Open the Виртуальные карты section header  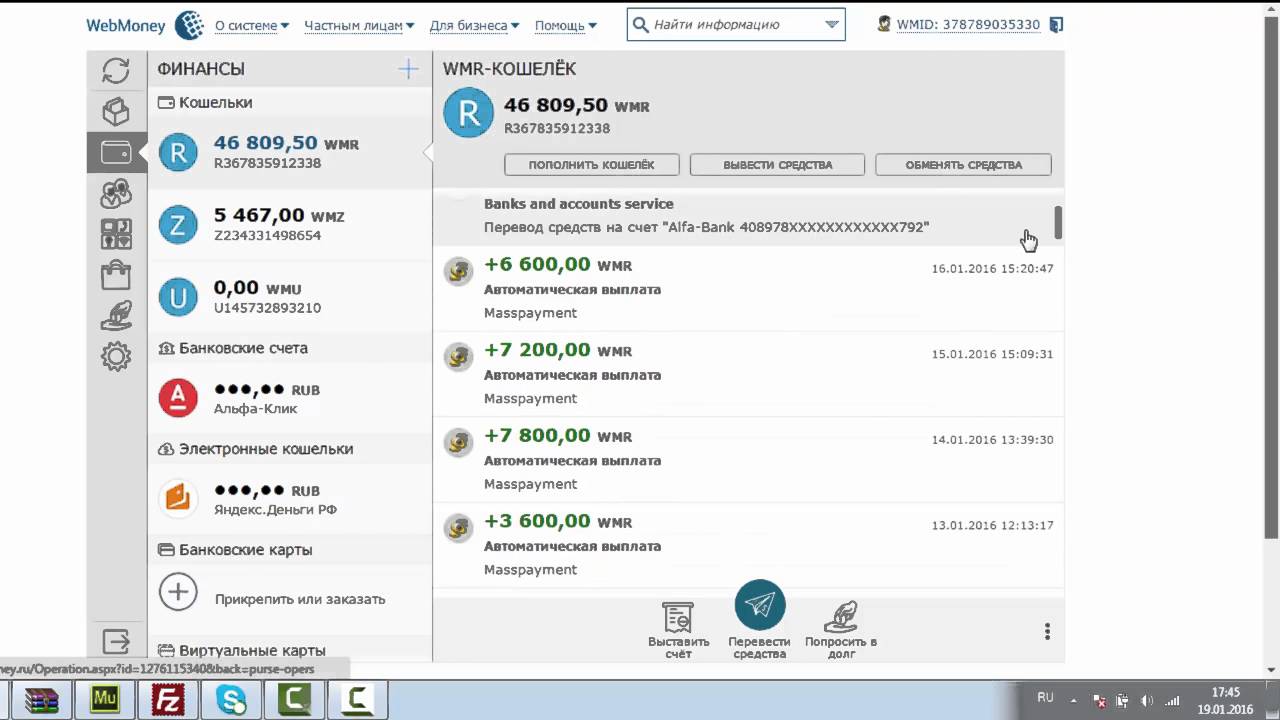coord(290,650)
